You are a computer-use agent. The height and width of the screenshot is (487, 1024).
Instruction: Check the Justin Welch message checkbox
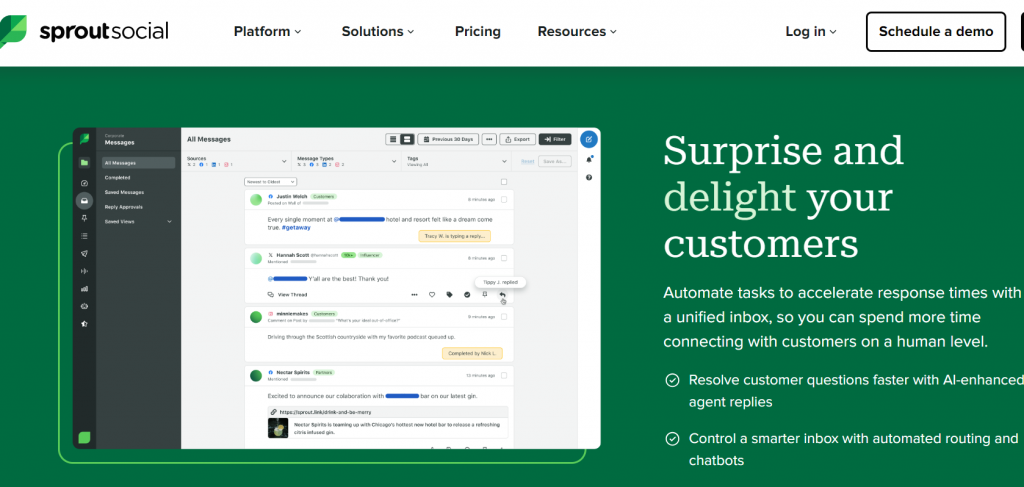(504, 199)
